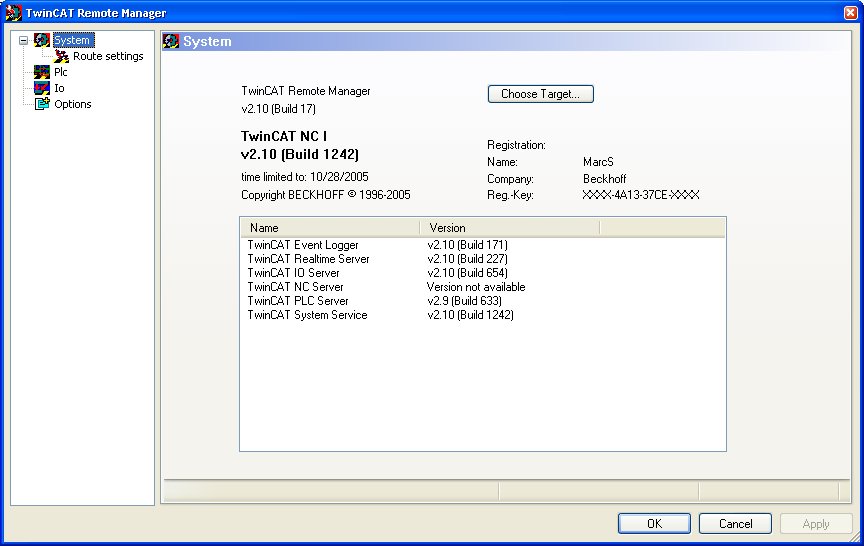Click 'Version not available' cell
Viewport: 864px width, 546px height.
click(476, 287)
